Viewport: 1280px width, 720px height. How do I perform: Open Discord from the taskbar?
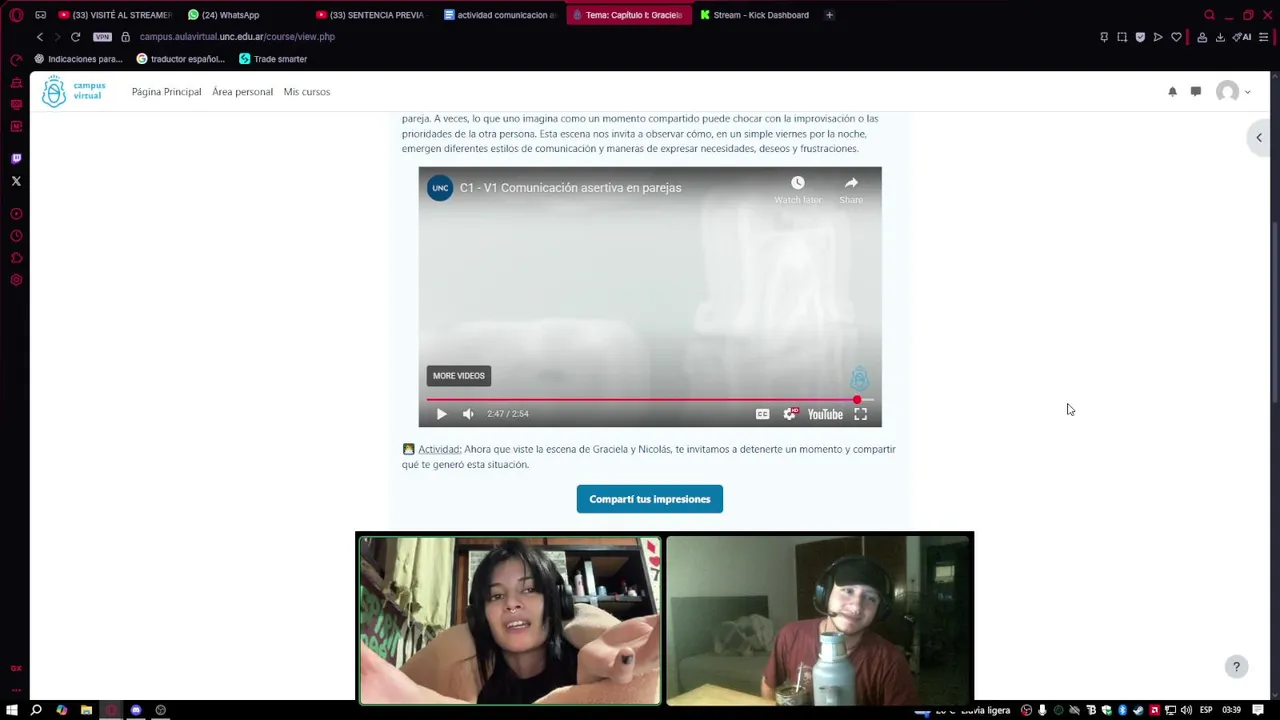coord(136,710)
